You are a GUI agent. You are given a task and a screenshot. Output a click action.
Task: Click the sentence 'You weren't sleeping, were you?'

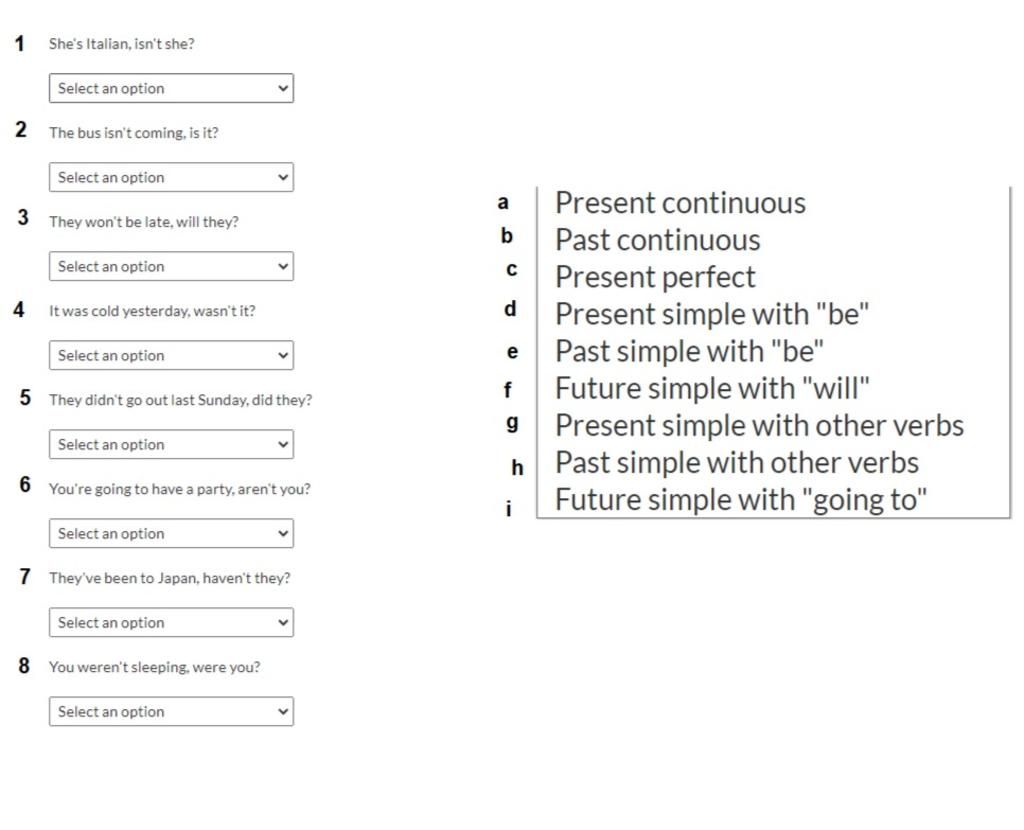pyautogui.click(x=155, y=667)
